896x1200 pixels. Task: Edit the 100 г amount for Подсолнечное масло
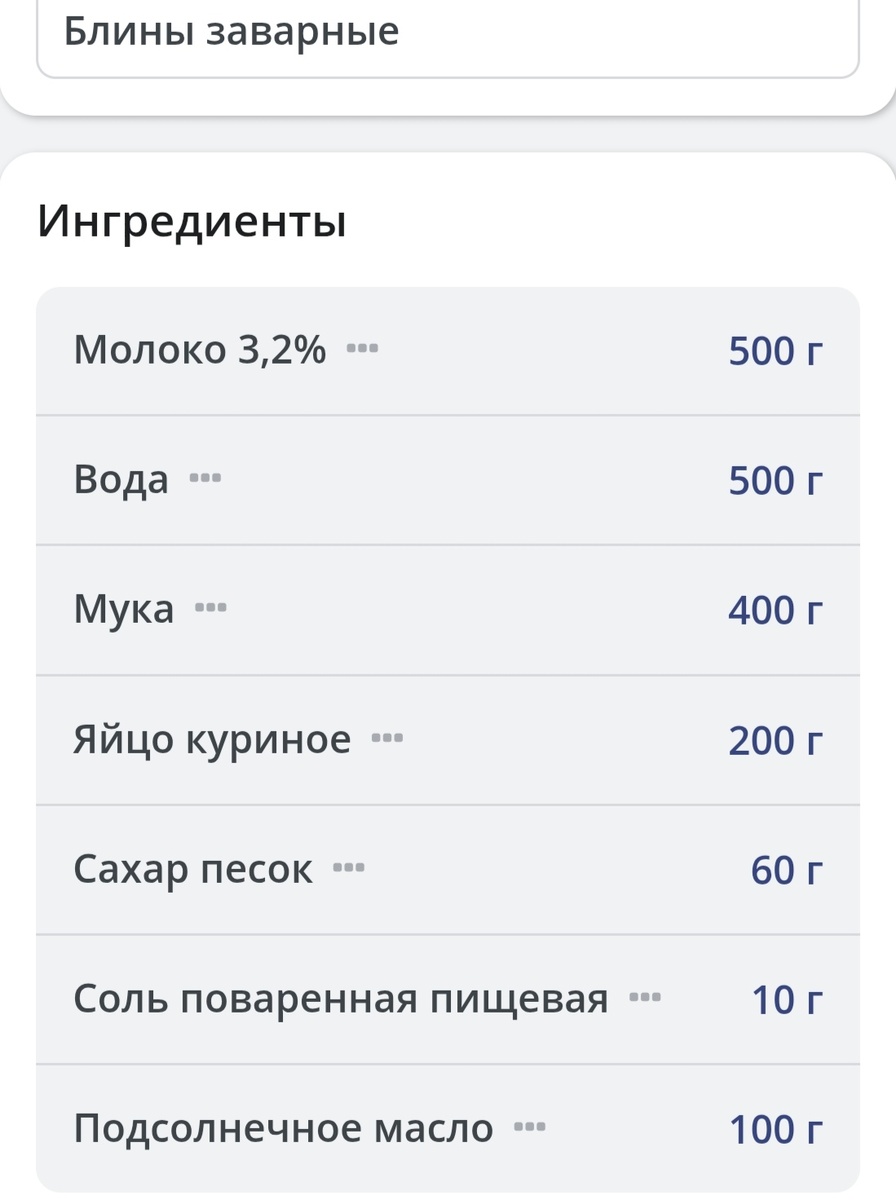coord(776,1130)
